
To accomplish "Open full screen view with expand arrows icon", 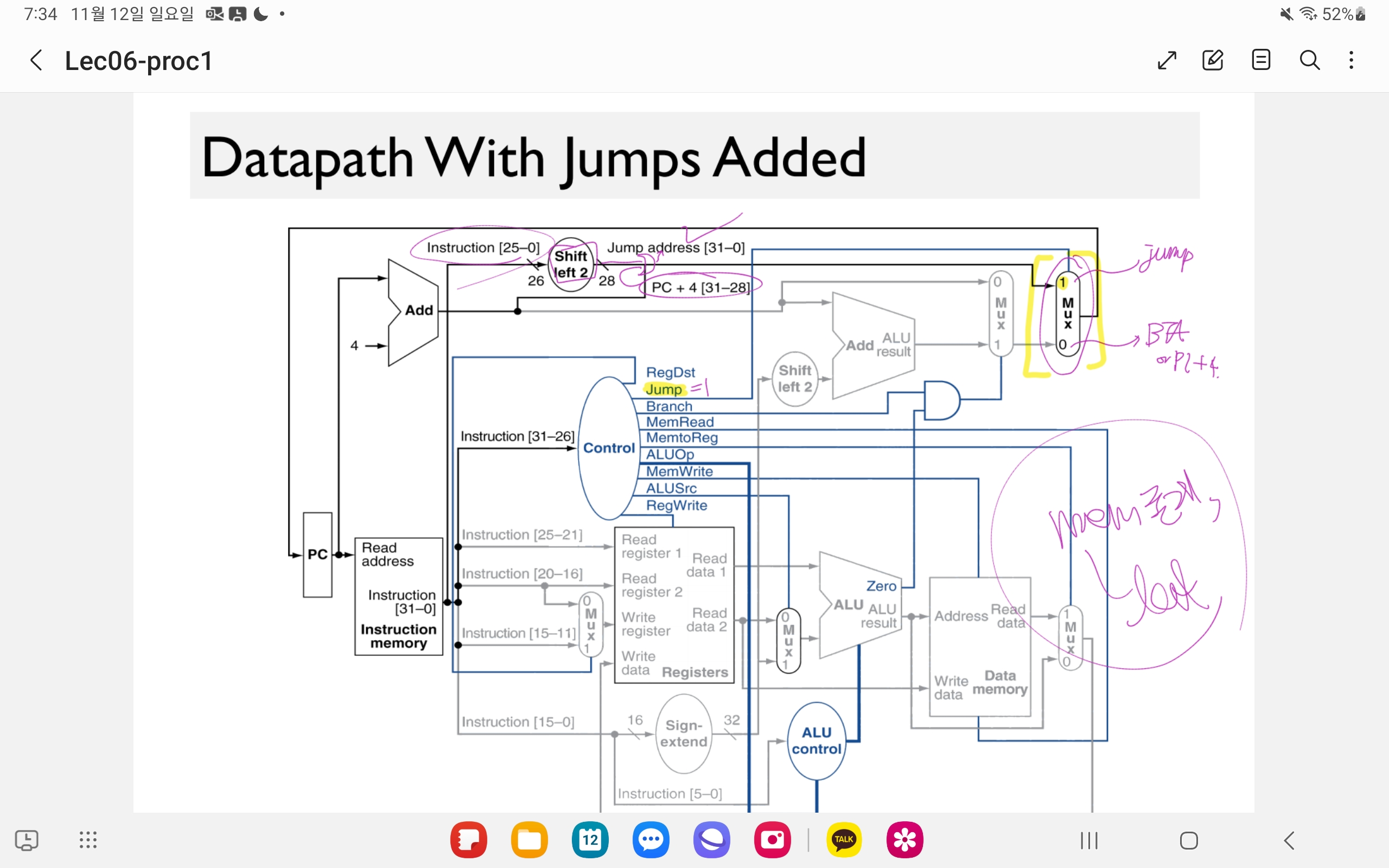I will (1167, 60).
